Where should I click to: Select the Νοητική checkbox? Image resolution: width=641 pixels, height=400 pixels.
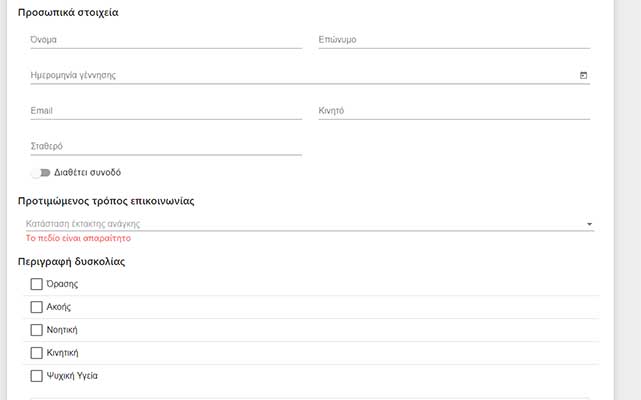tap(37, 330)
